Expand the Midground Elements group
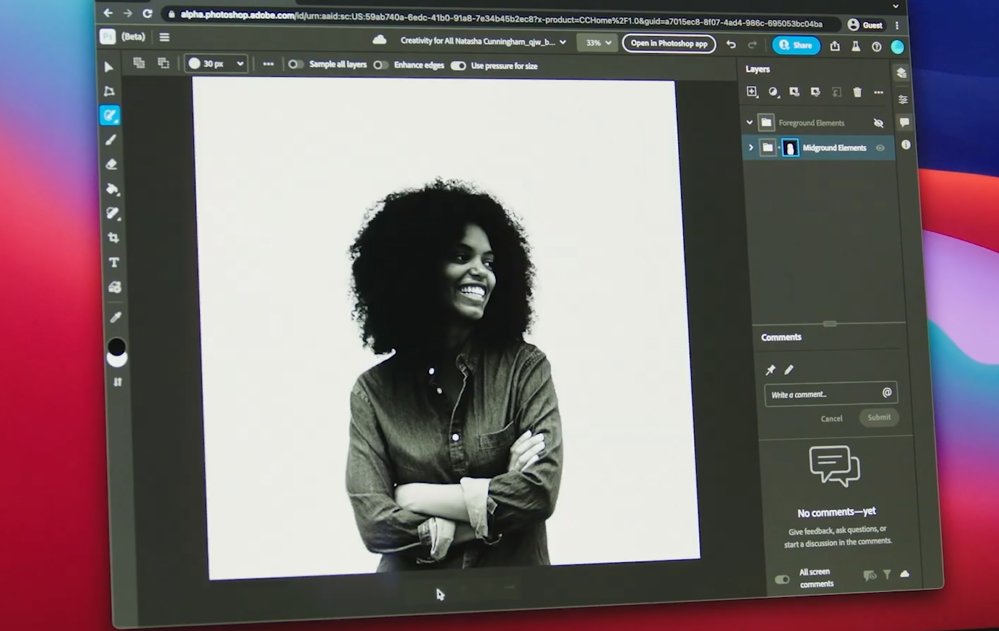Screen dimensions: 999x631 pos(751,148)
